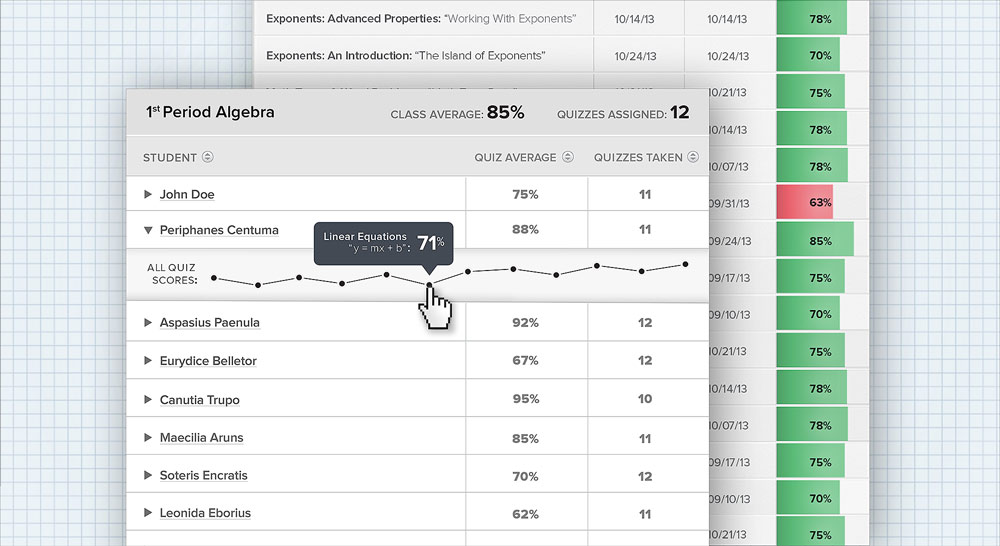
Task: Expand Leonida Eborius's row
Action: click(148, 513)
